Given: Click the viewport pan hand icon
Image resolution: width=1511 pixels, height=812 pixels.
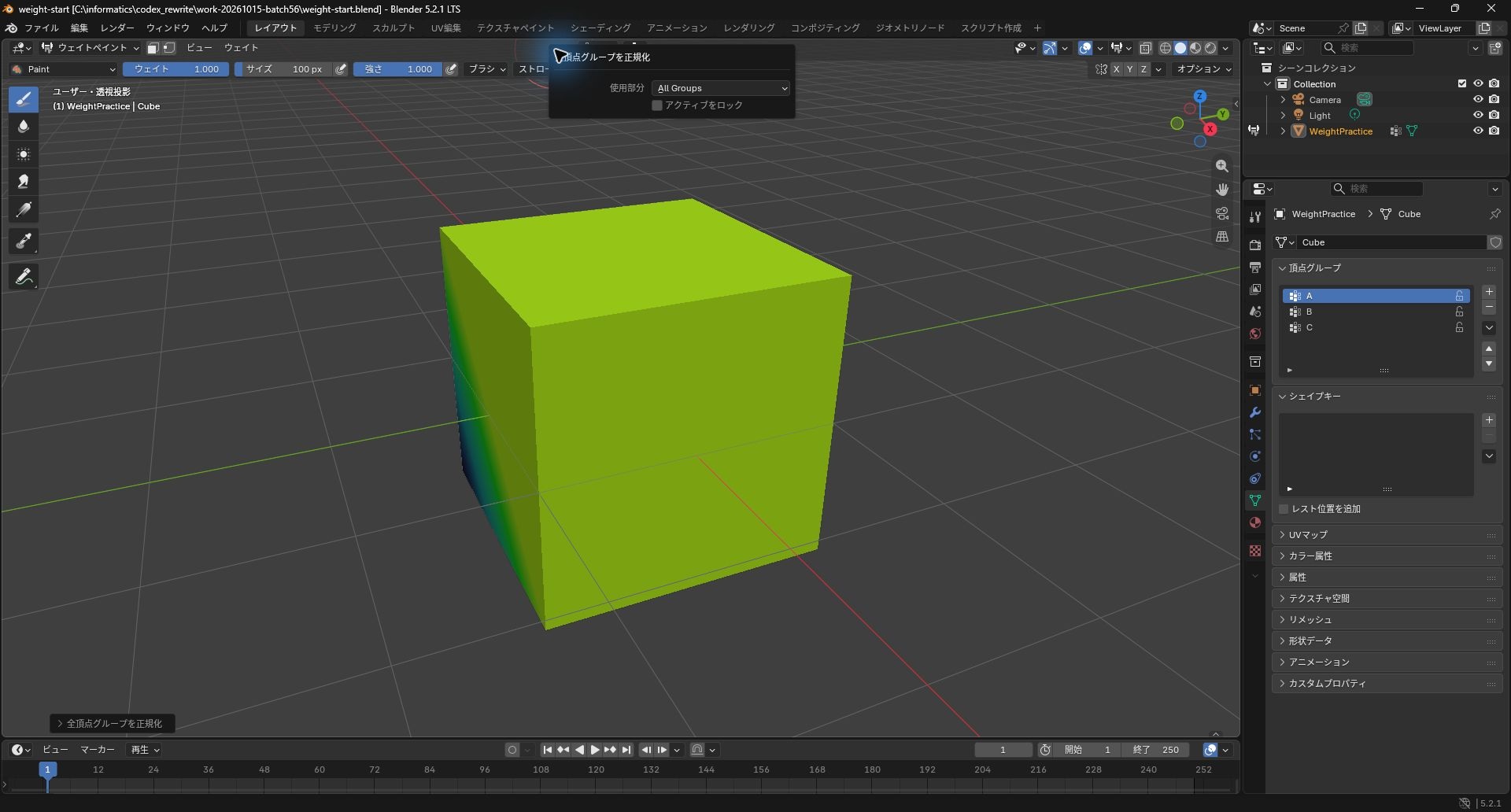Looking at the screenshot, I should [x=1222, y=190].
